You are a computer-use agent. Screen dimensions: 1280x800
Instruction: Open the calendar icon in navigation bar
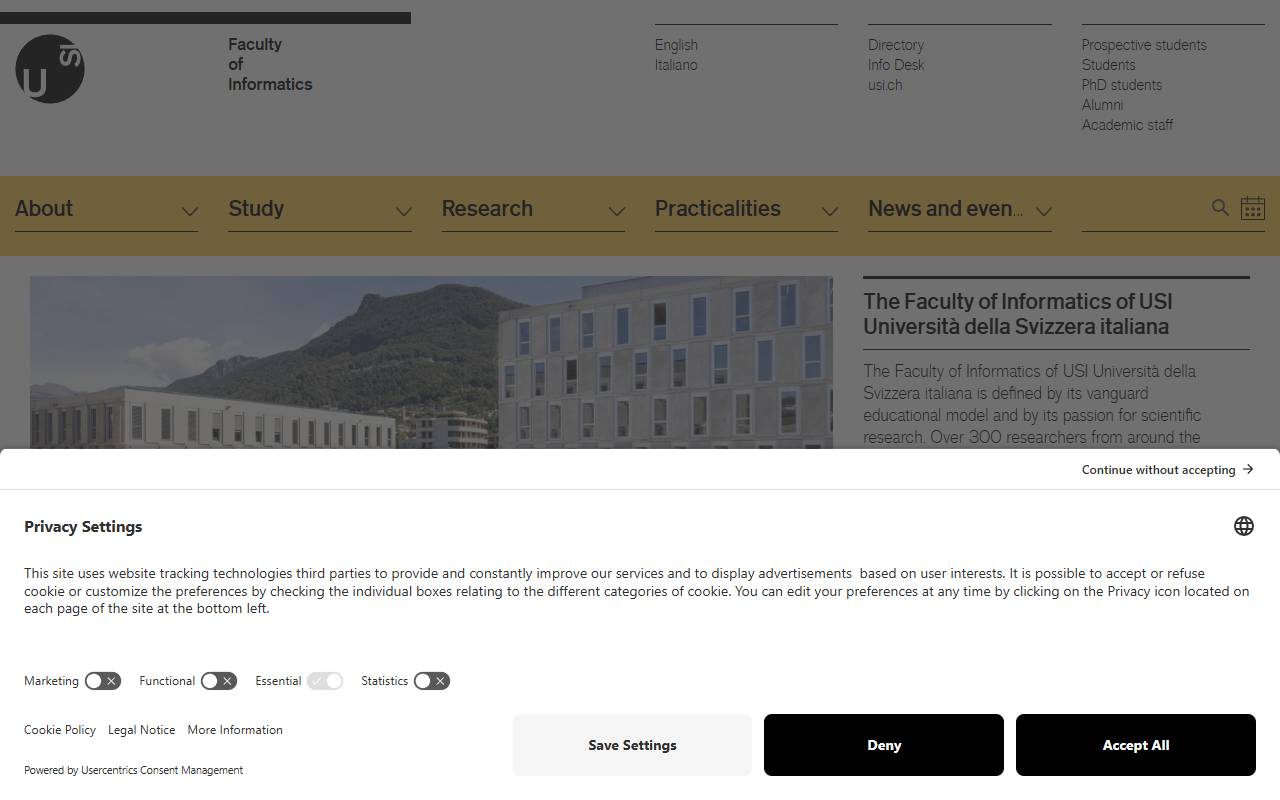coord(1253,208)
